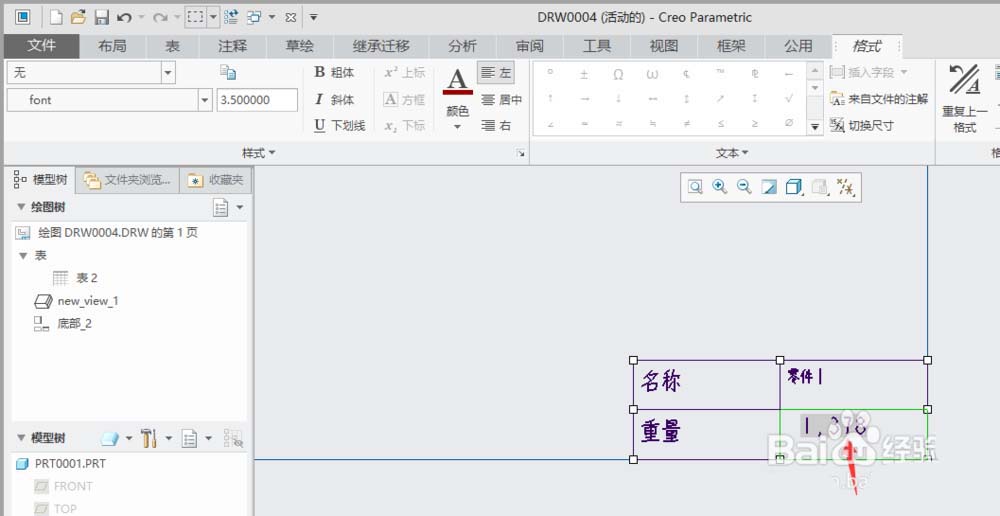Insert the degree symbol
The height and width of the screenshot is (516, 1000).
pyautogui.click(x=550, y=73)
